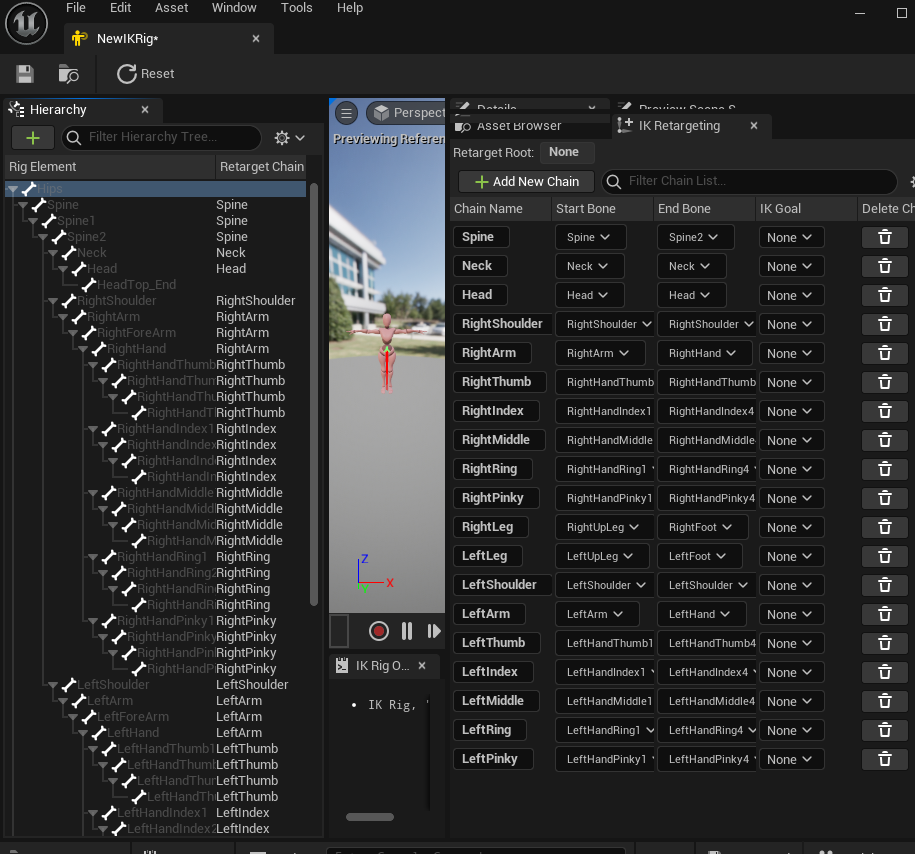Edit the RightPinky chain name
Image resolution: width=915 pixels, height=854 pixels.
pyautogui.click(x=497, y=498)
